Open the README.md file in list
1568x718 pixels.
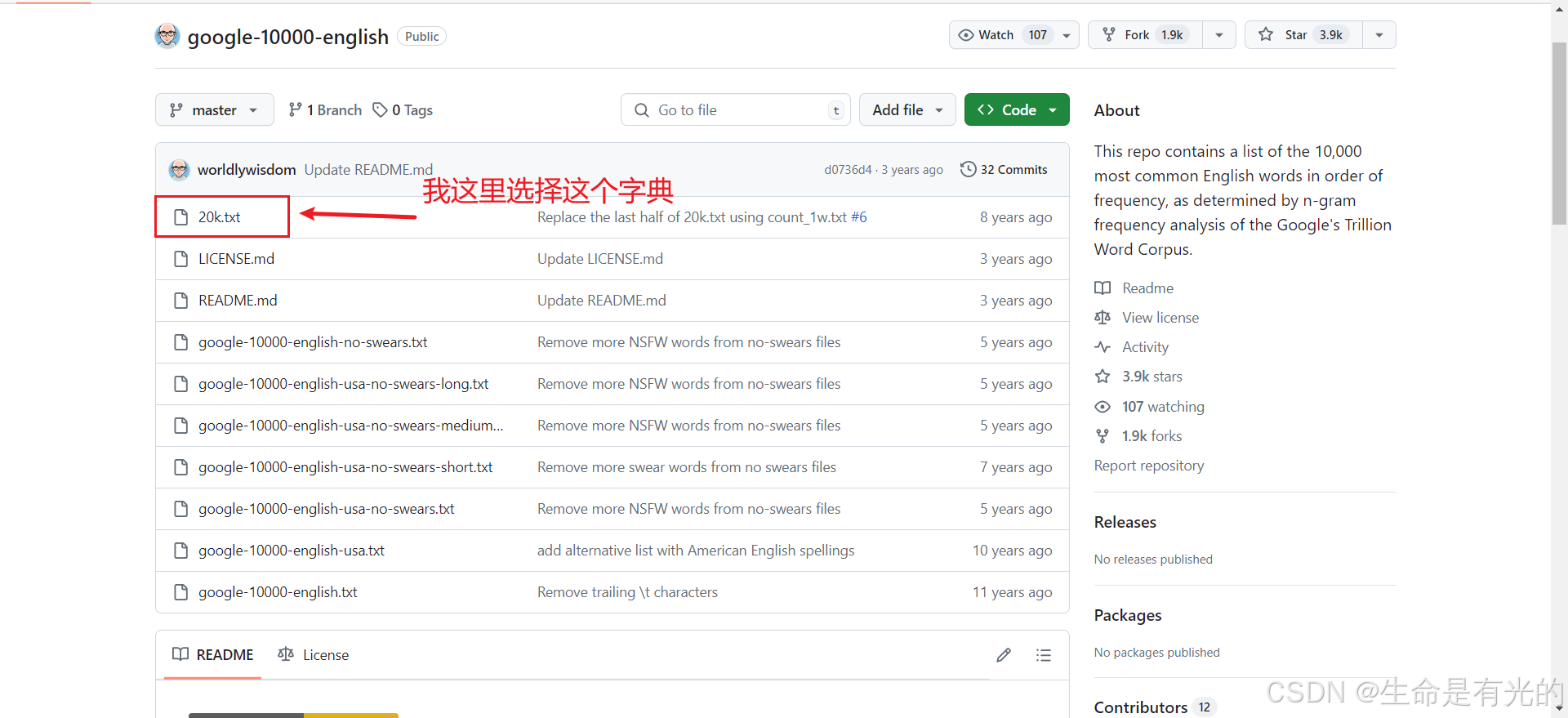pyautogui.click(x=238, y=300)
